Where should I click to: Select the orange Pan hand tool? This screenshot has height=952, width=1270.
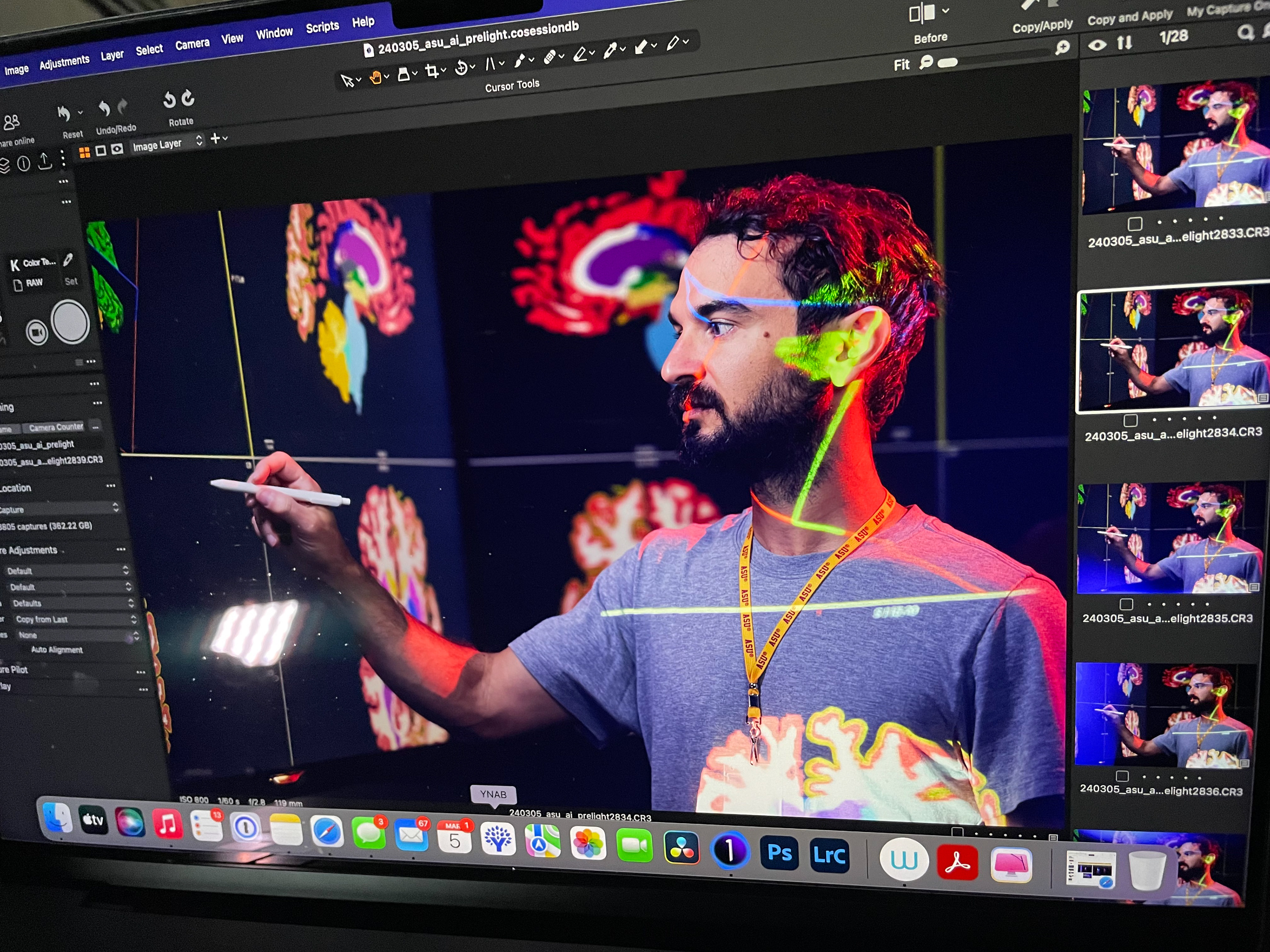375,77
